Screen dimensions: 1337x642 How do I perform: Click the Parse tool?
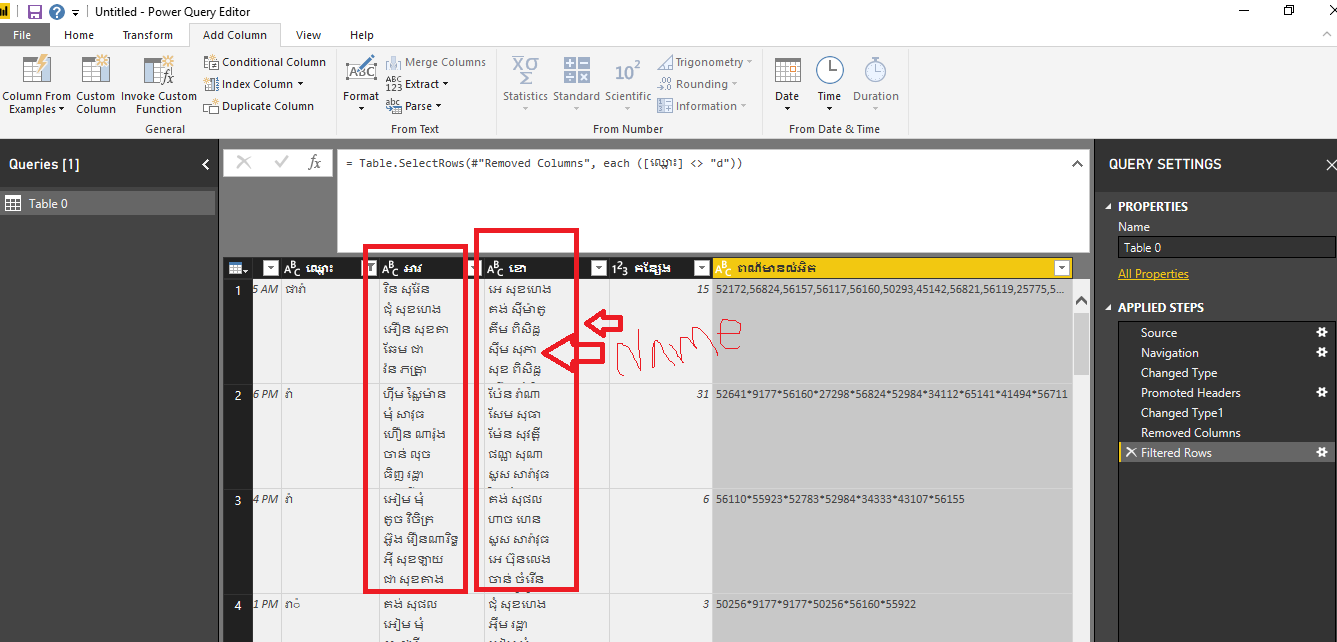[x=413, y=106]
